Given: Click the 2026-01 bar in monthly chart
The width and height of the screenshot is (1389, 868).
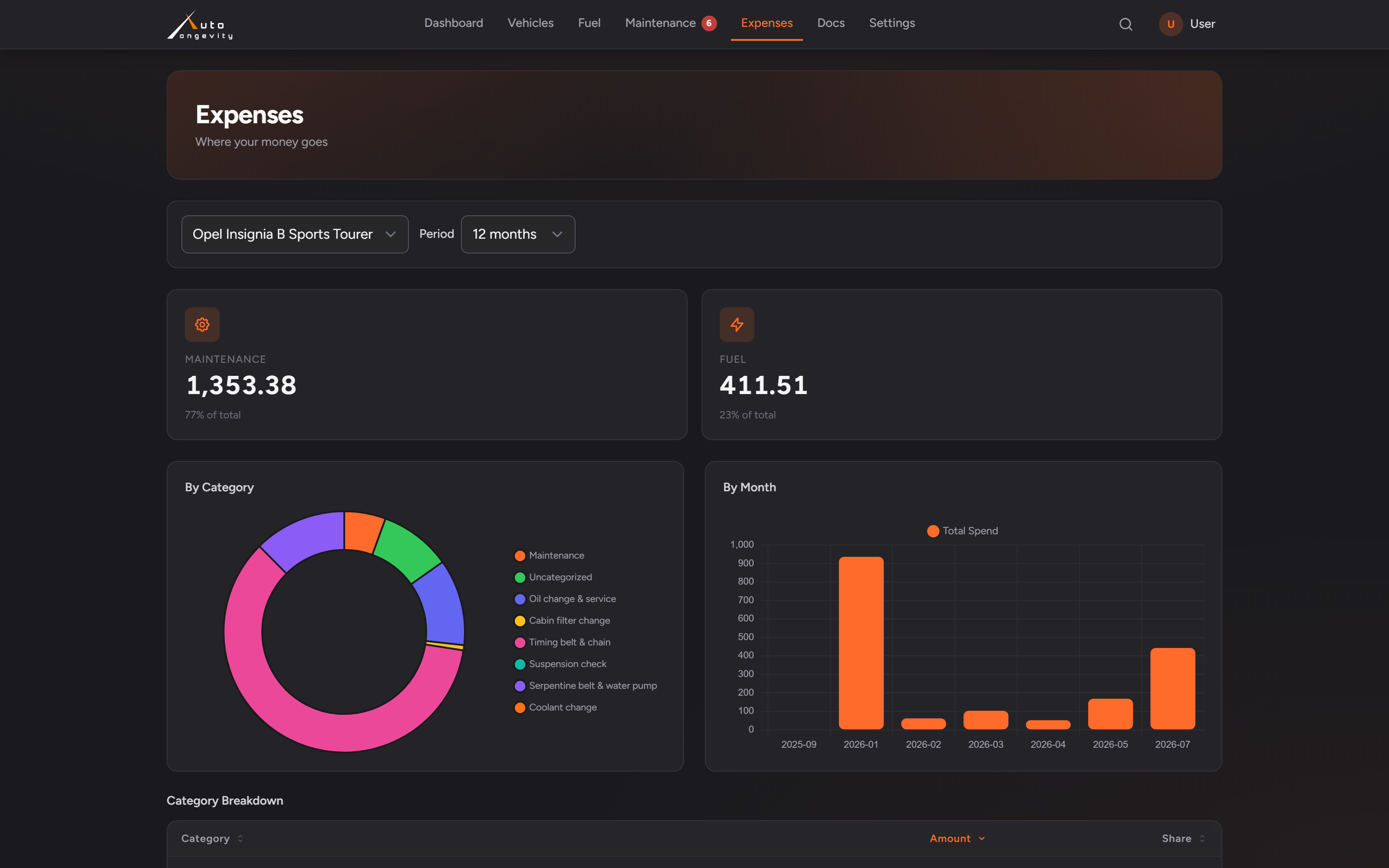Looking at the screenshot, I should click(x=861, y=643).
